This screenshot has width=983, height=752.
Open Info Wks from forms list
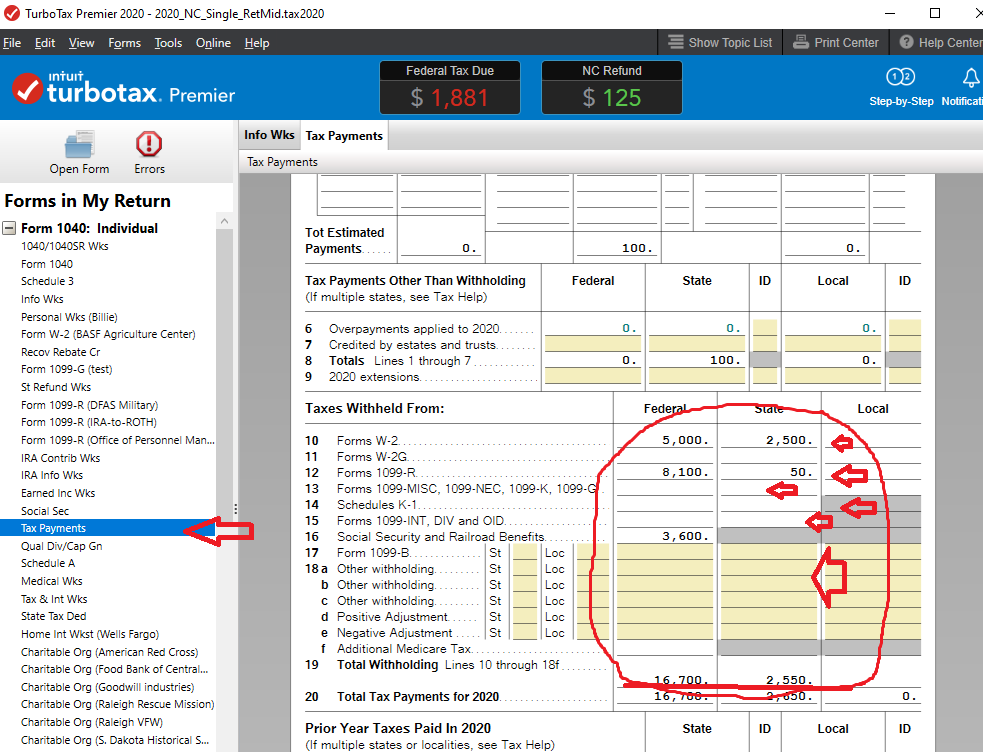42,299
